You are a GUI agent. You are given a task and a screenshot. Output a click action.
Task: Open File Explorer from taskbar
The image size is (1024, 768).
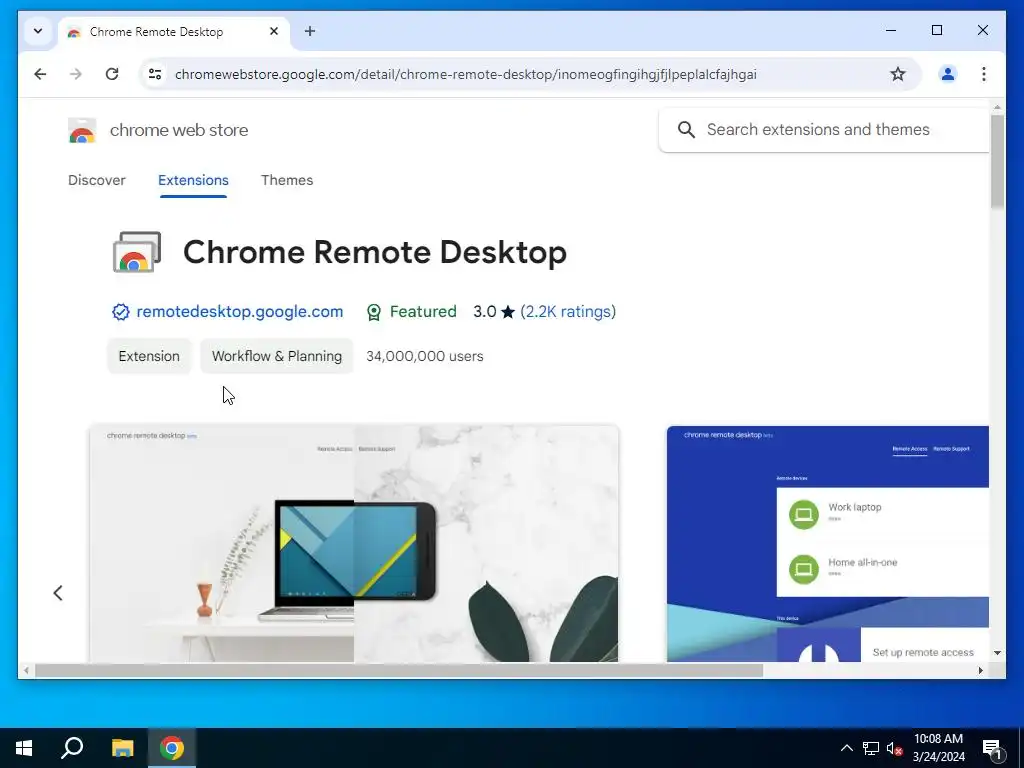[122, 748]
